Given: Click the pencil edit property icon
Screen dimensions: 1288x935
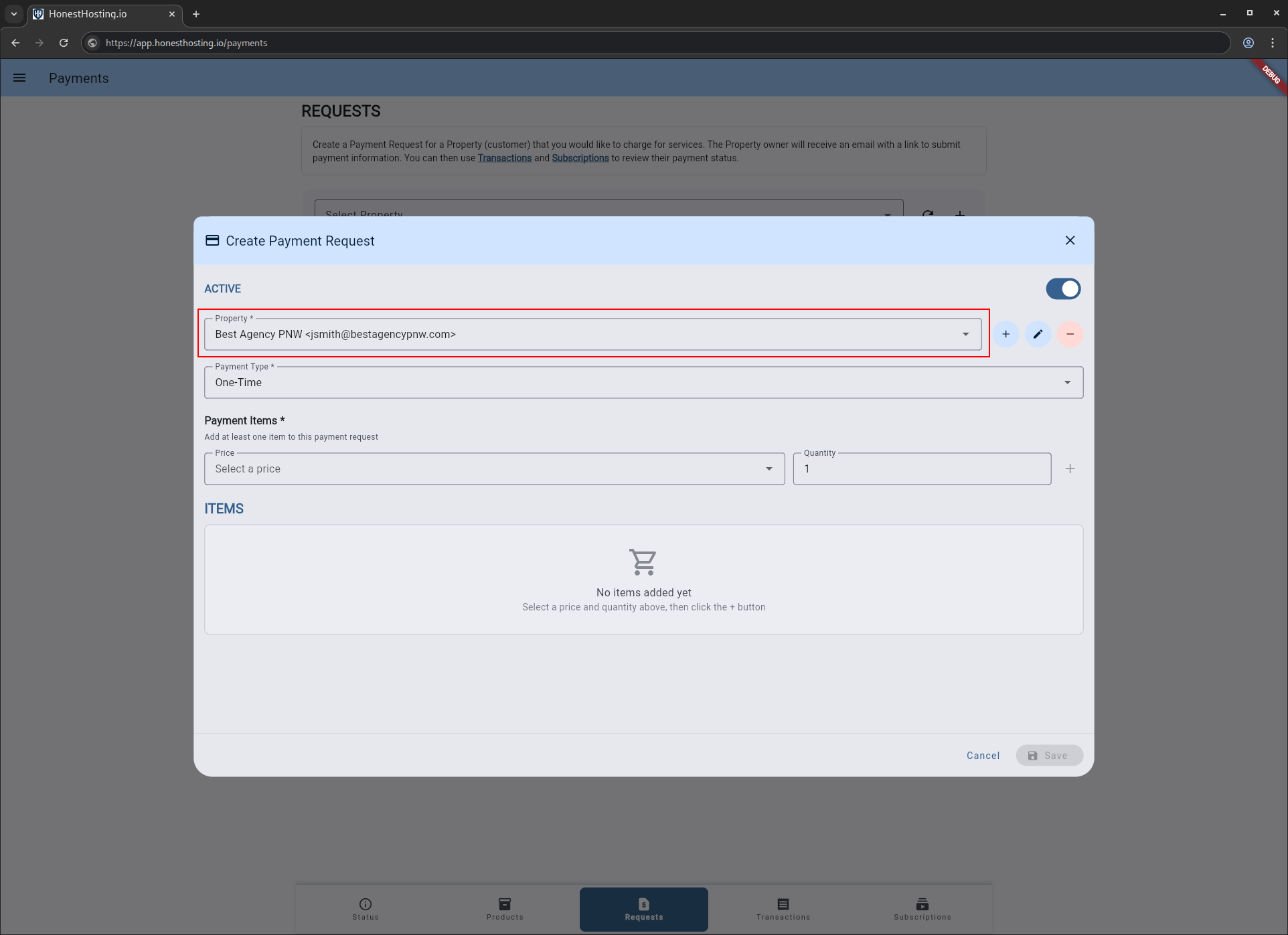Looking at the screenshot, I should point(1038,334).
